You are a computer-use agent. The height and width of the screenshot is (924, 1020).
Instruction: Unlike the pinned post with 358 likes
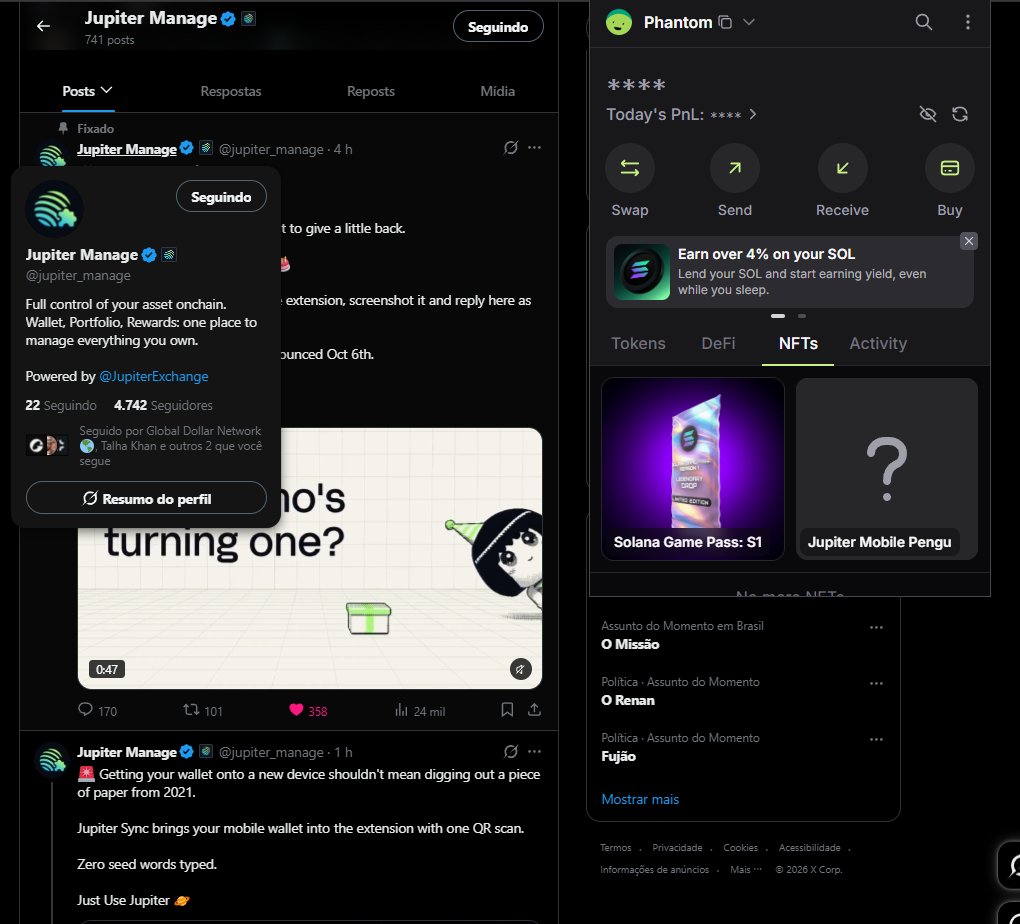click(308, 711)
